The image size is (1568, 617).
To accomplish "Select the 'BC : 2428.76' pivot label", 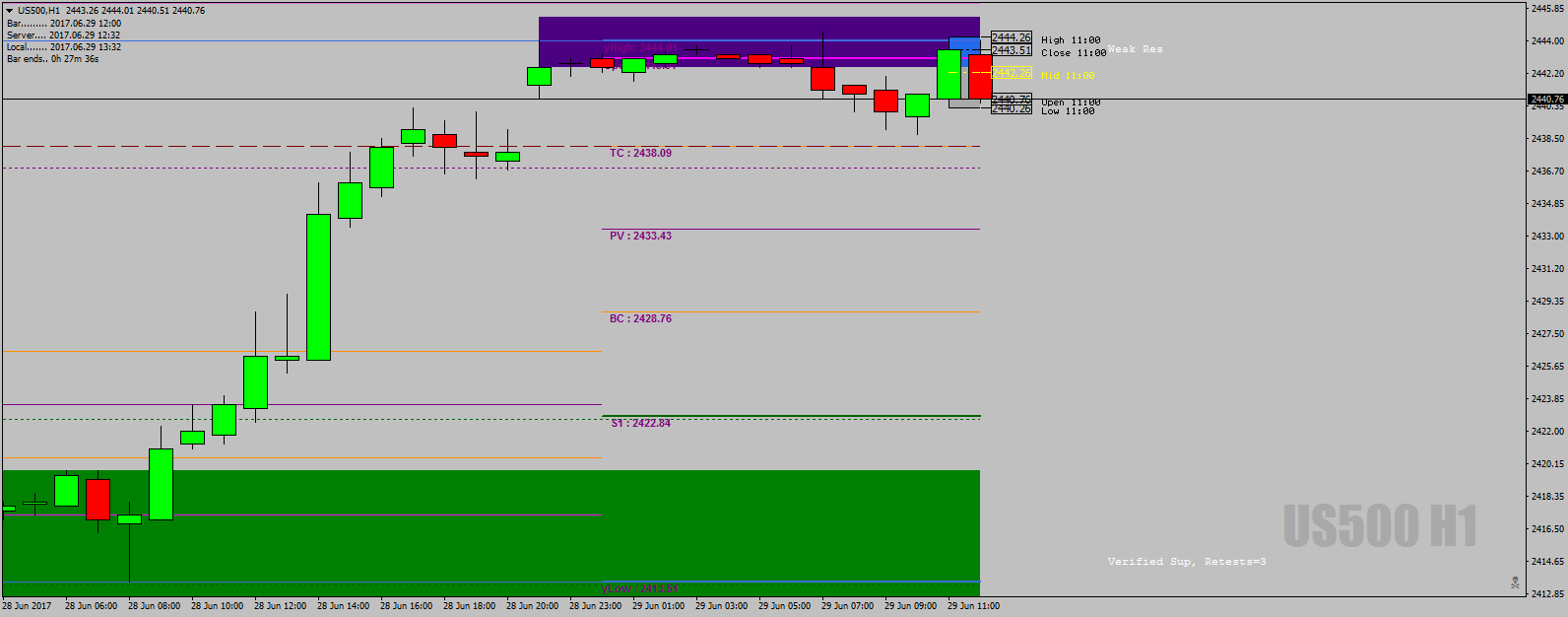I will click(x=640, y=319).
